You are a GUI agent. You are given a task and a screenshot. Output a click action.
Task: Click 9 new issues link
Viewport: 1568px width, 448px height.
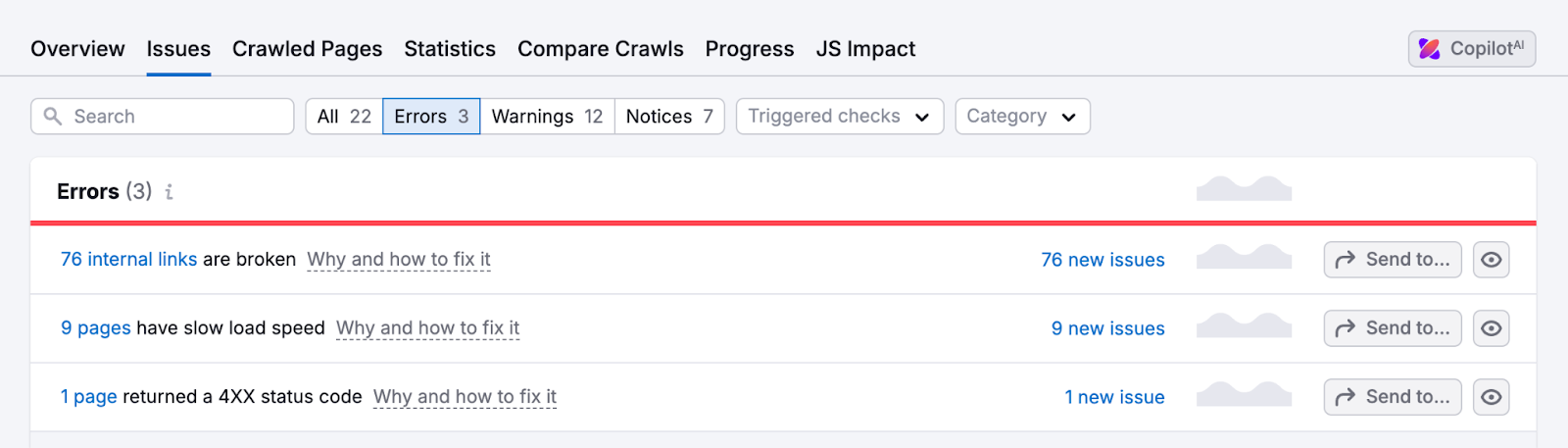coord(1107,328)
